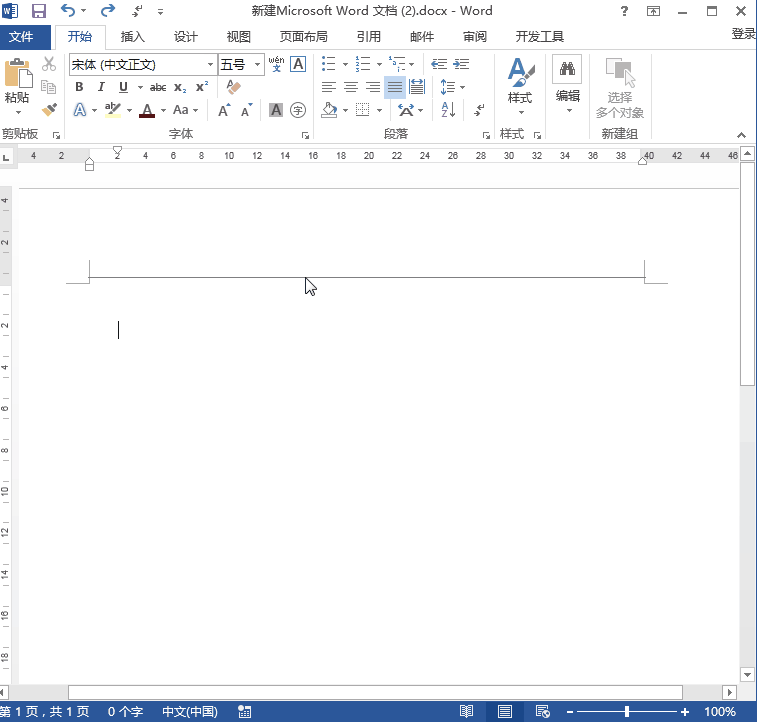Expand the 样式 styles gallery
The height and width of the screenshot is (722, 757).
[519, 82]
